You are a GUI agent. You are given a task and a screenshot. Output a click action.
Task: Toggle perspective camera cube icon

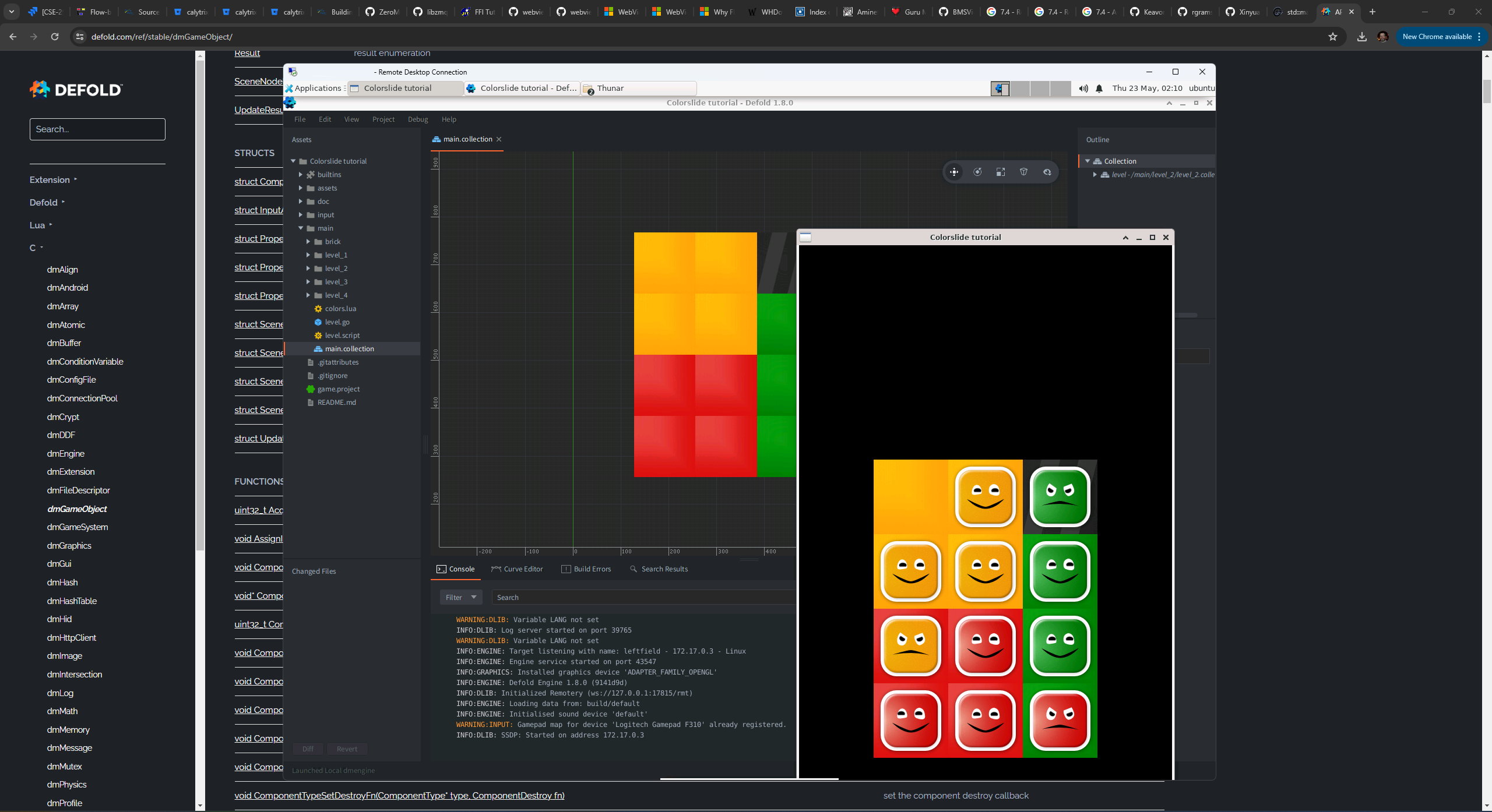point(1024,172)
